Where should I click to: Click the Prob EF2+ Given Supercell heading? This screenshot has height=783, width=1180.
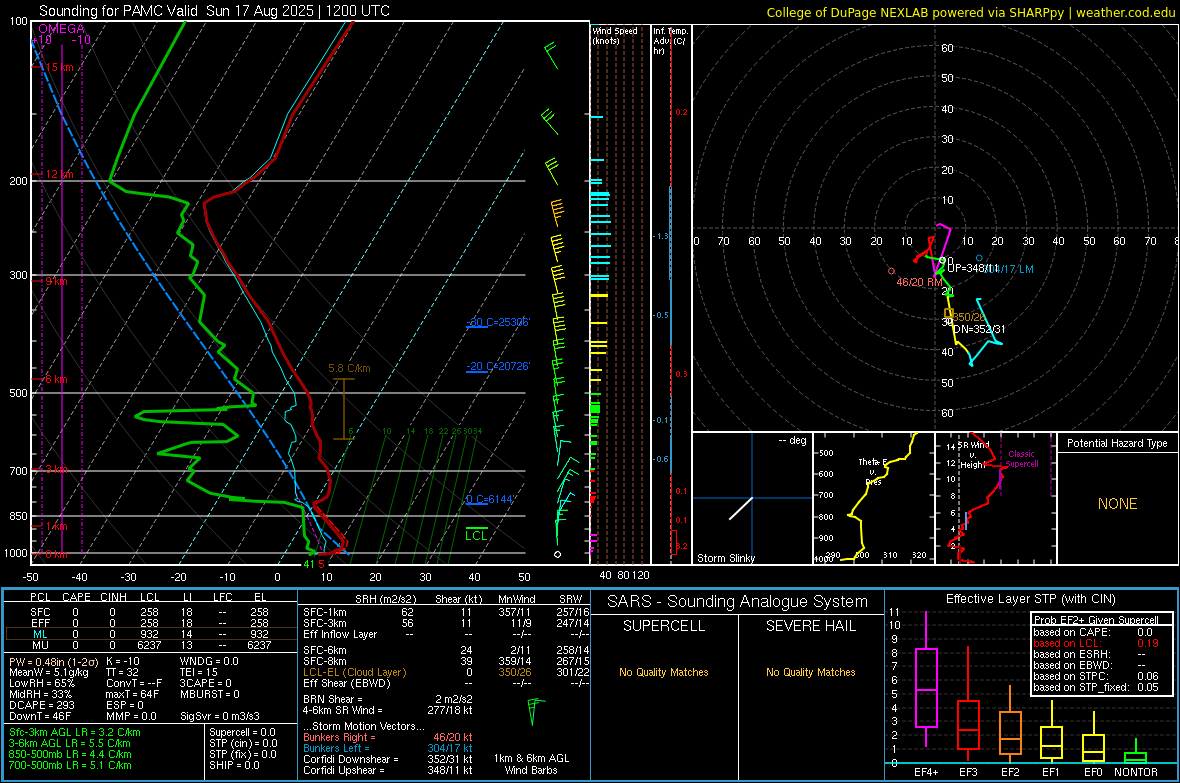1096,620
